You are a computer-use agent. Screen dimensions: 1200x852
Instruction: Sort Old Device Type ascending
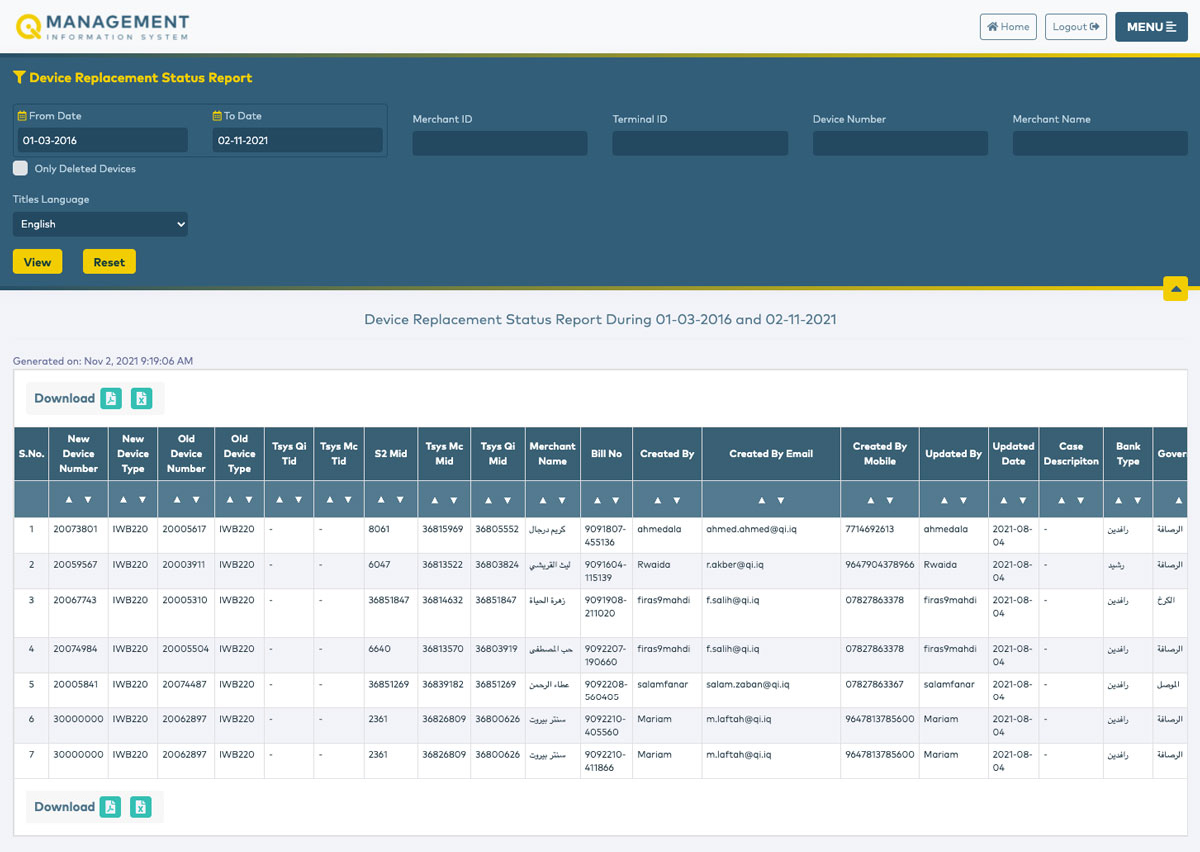click(x=230, y=499)
